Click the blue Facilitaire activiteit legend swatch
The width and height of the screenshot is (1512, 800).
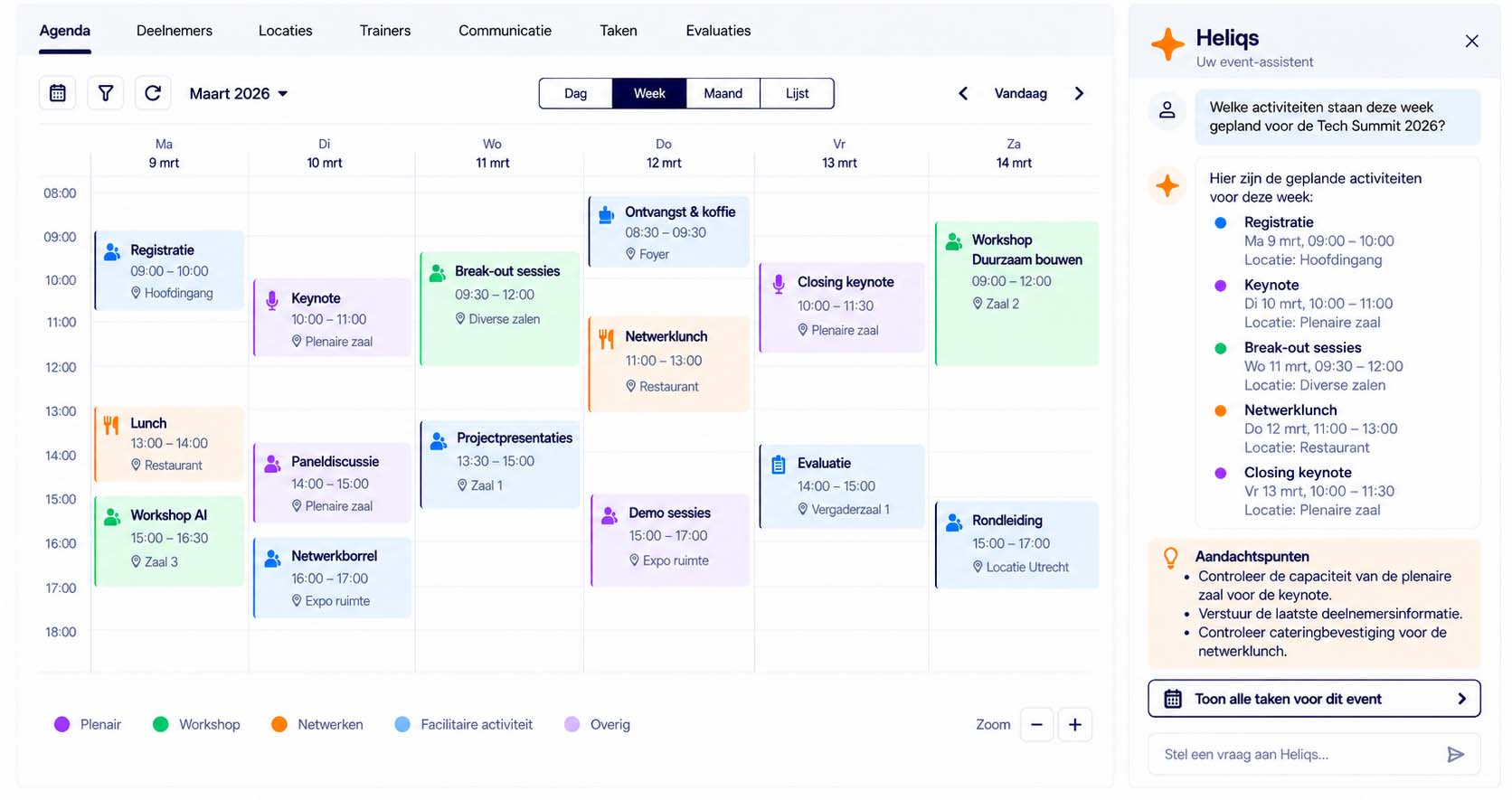pyautogui.click(x=402, y=724)
